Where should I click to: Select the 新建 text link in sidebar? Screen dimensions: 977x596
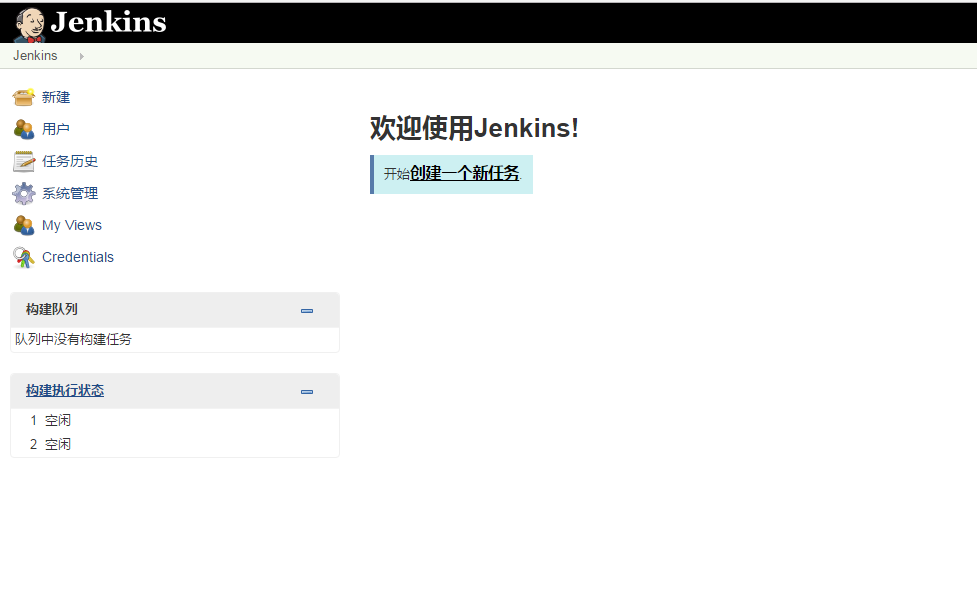(56, 97)
